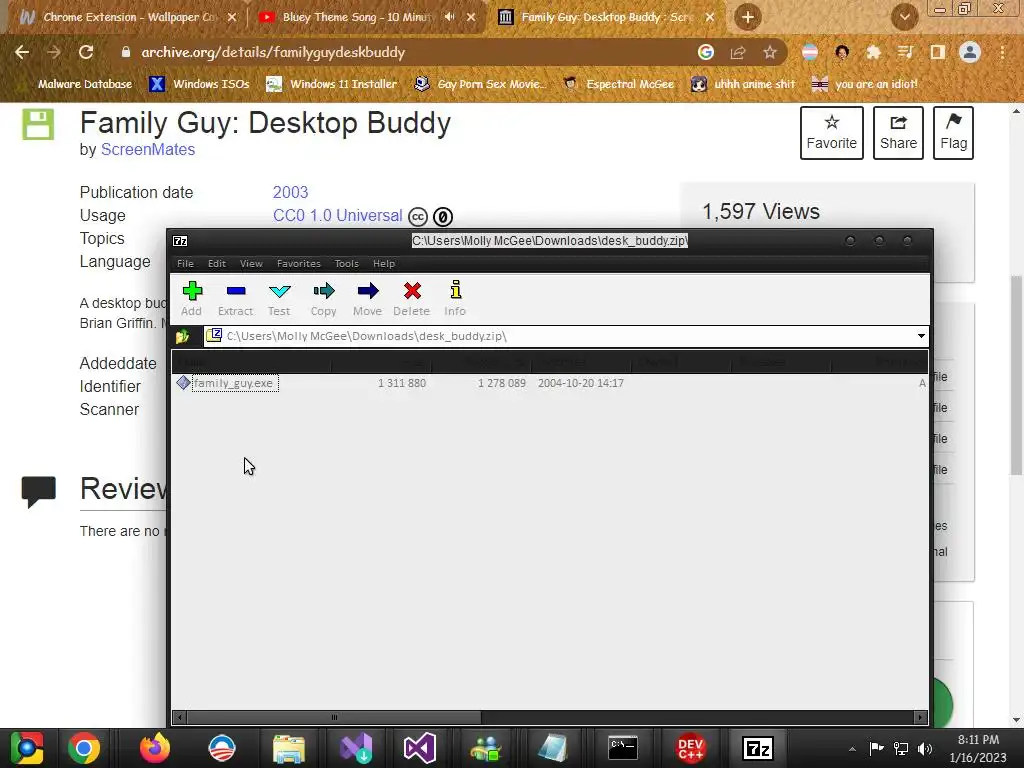Open the 7-Zip Favorites menu
Screen dimensions: 1024x768
pyautogui.click(x=298, y=263)
